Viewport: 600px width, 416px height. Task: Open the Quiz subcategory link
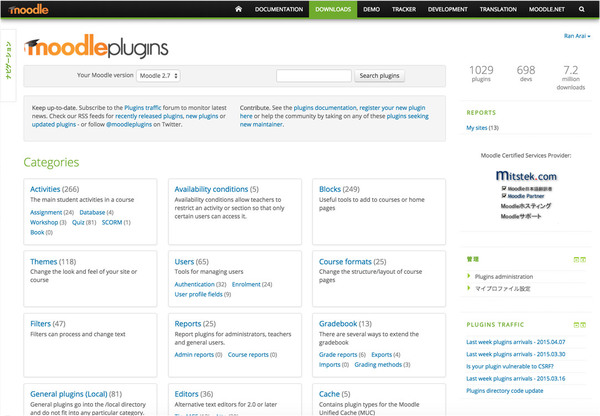tap(78, 222)
